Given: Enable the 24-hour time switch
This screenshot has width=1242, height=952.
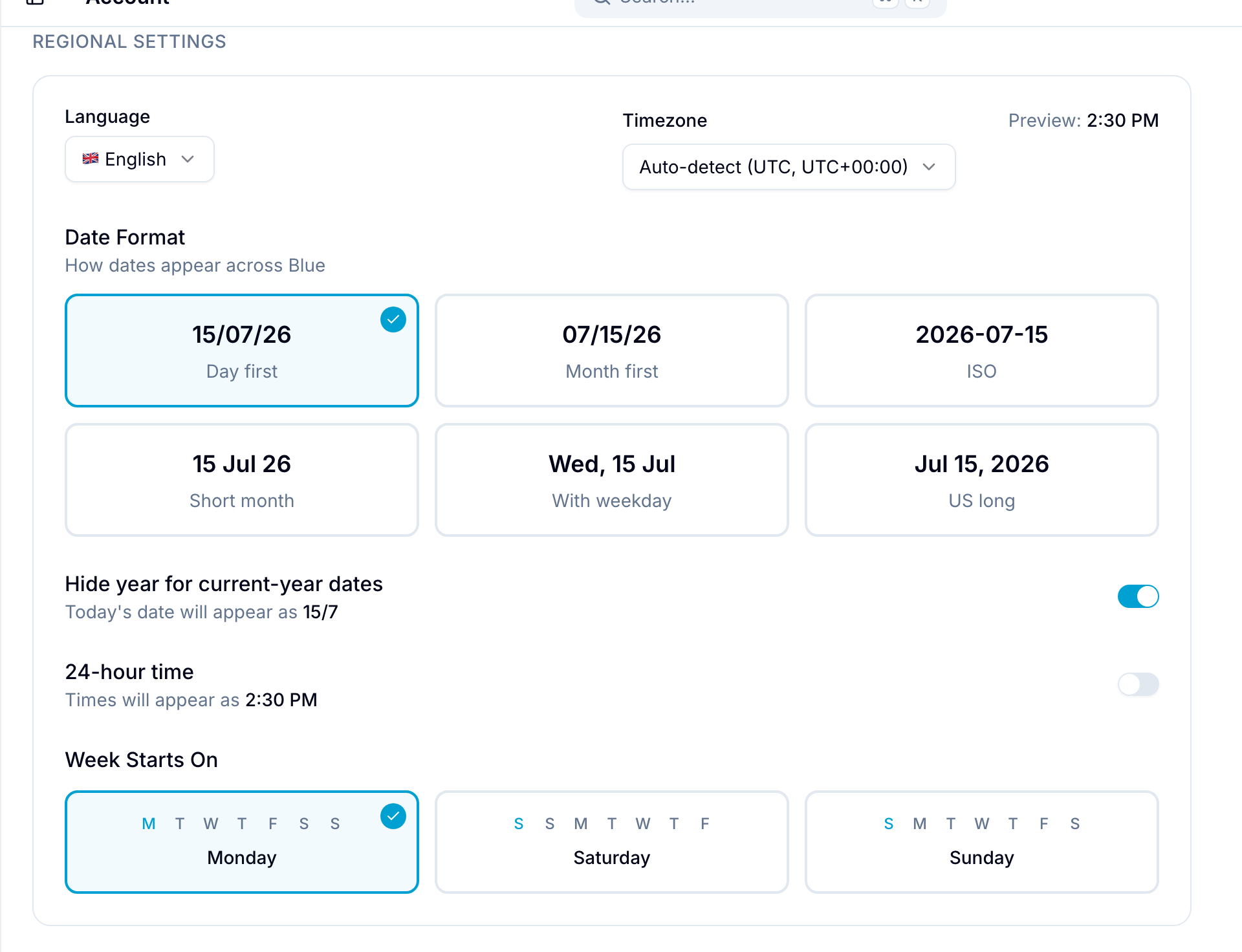Looking at the screenshot, I should click(x=1138, y=684).
